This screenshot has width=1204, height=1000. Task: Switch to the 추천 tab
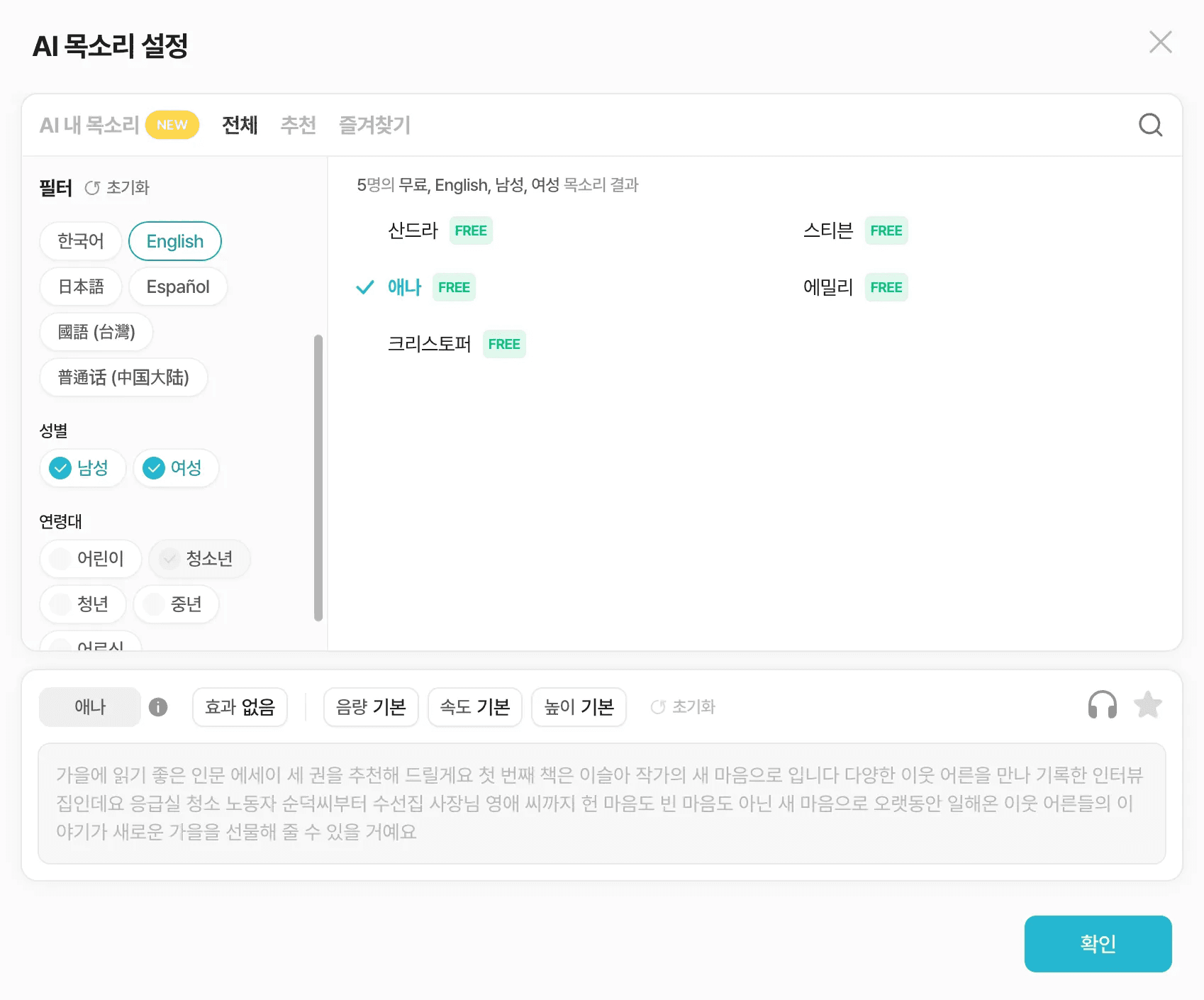pos(298,125)
